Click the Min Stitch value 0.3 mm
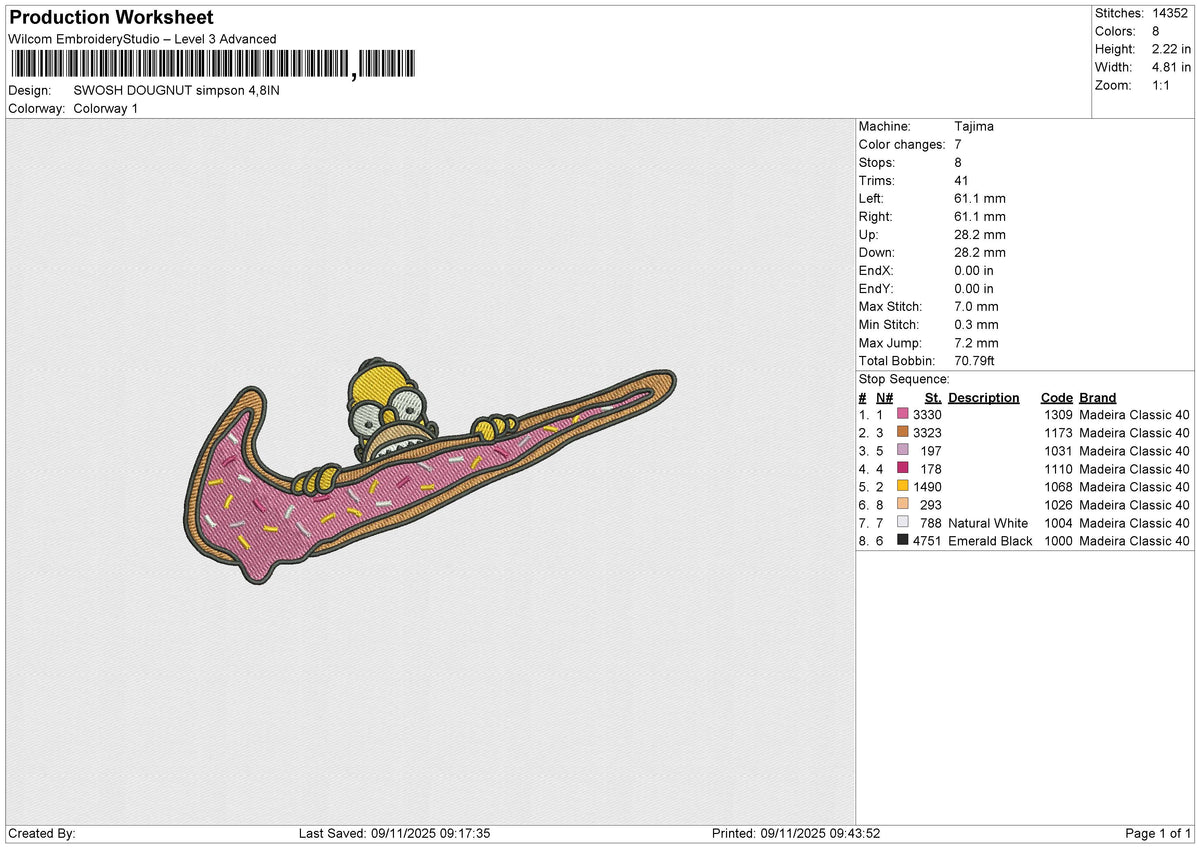 (976, 325)
